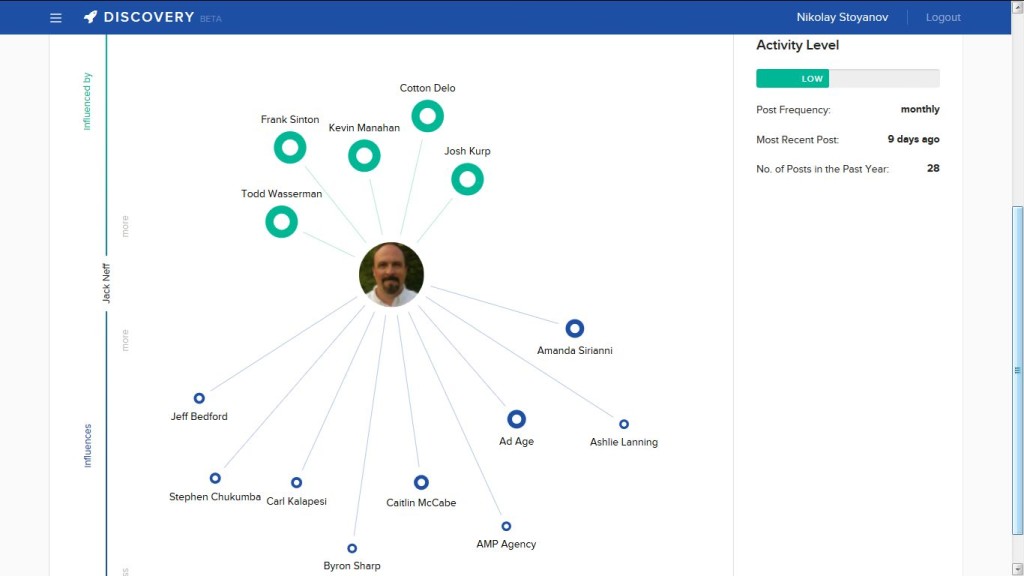The width and height of the screenshot is (1024, 576).
Task: Select the Ad Age node circle
Action: tap(516, 419)
